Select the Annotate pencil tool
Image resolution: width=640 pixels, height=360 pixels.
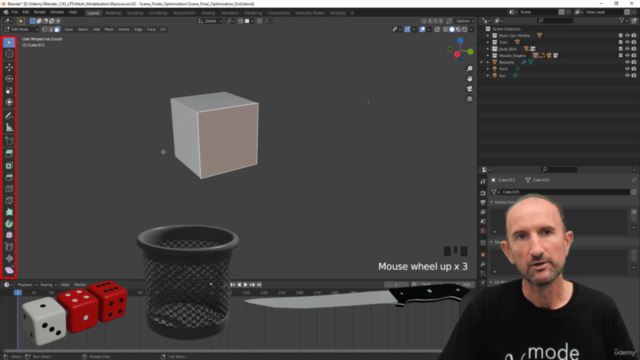[x=9, y=116]
